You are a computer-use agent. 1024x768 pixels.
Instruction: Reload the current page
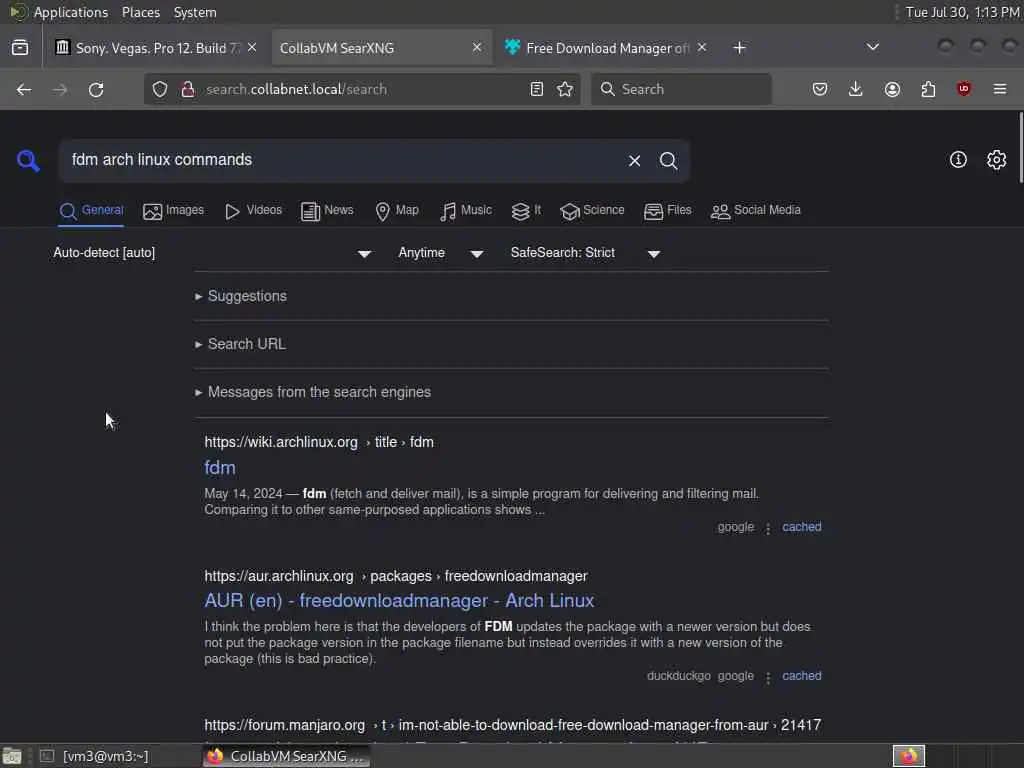96,89
